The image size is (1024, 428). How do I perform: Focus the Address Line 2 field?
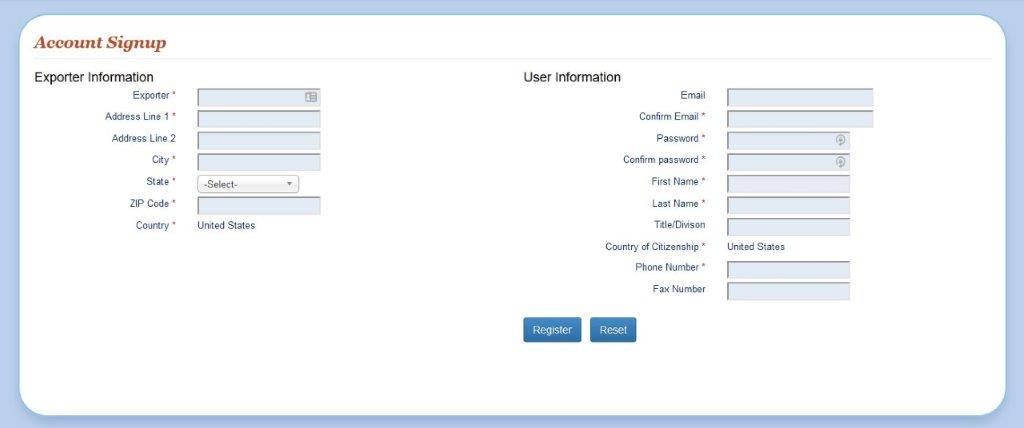tap(259, 140)
